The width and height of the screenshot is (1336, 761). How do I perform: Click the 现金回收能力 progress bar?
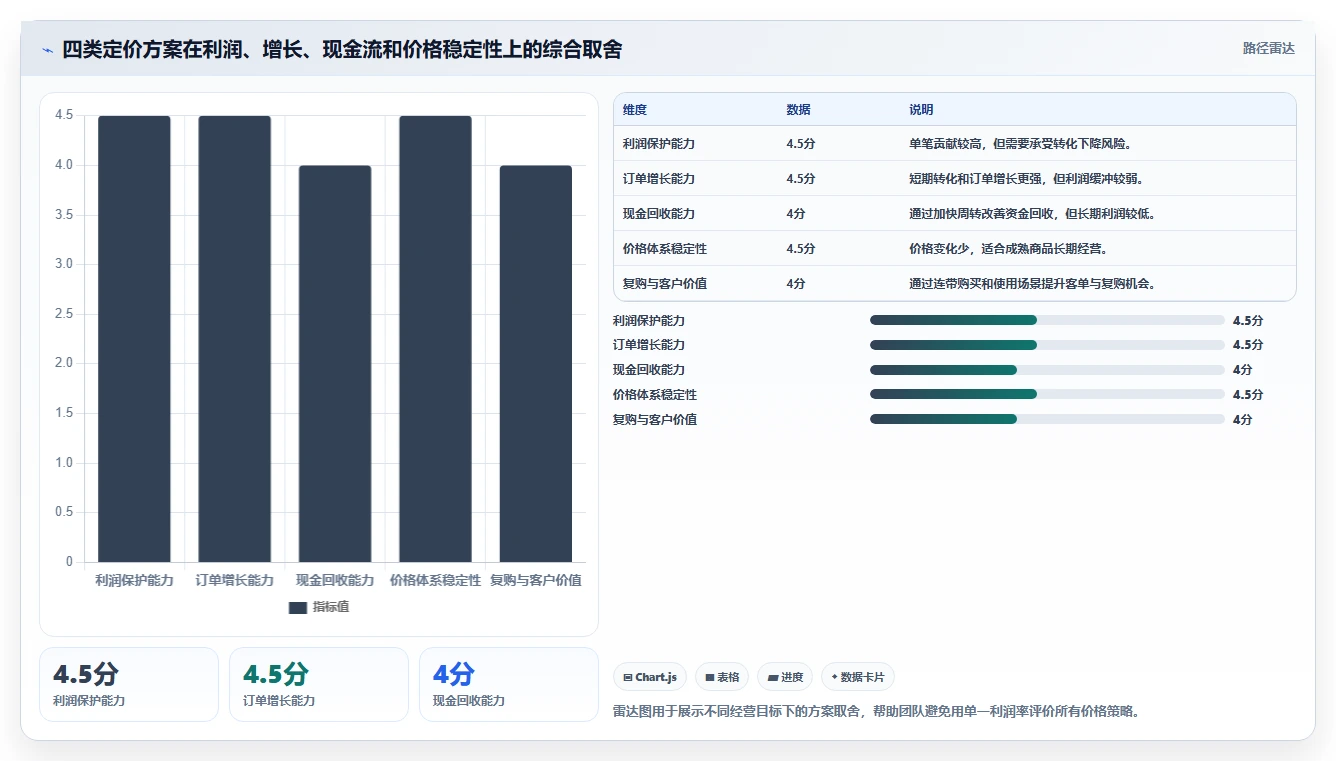1047,370
